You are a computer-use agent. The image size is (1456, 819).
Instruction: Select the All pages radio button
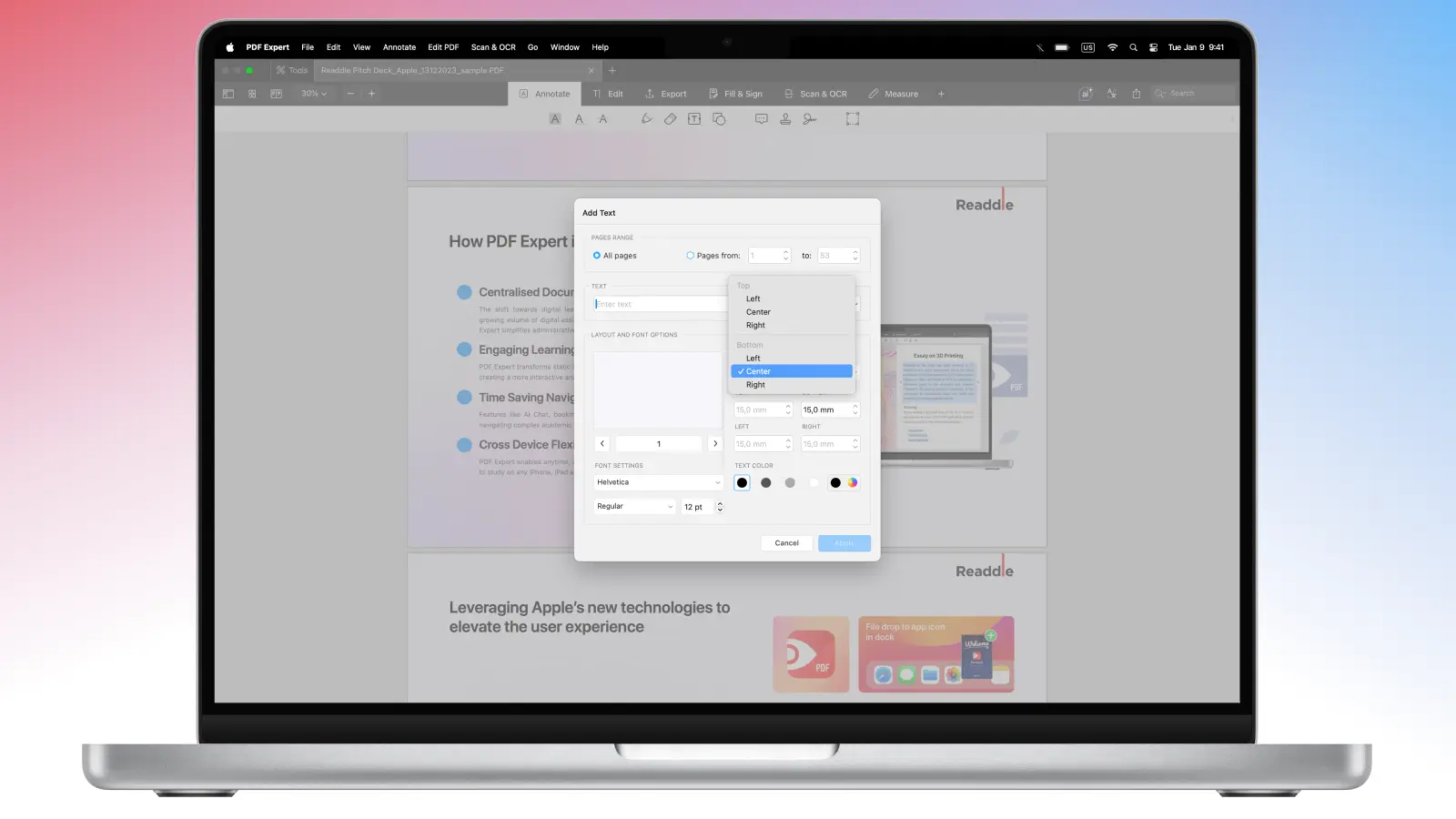(x=597, y=256)
